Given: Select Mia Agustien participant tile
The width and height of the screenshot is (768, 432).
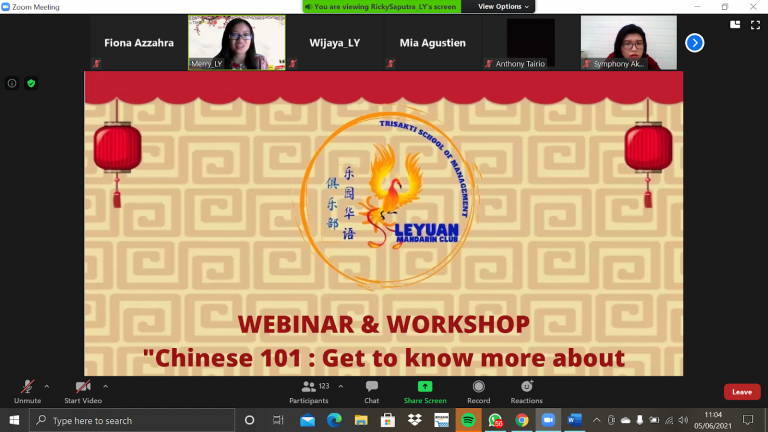Looking at the screenshot, I should tap(433, 43).
